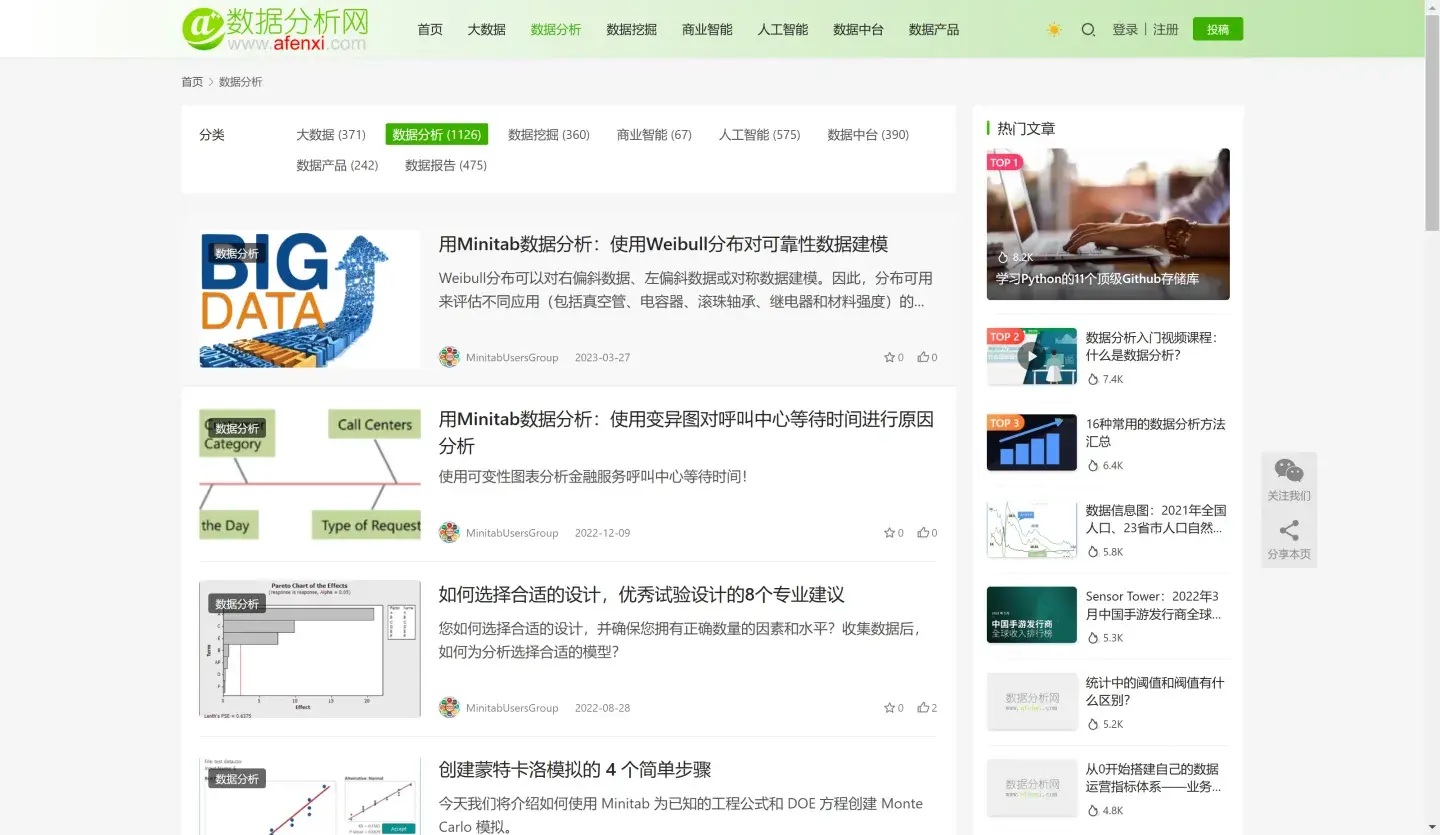
Task: Click the Call Centers fishbone thumbnail
Action: [x=310, y=474]
